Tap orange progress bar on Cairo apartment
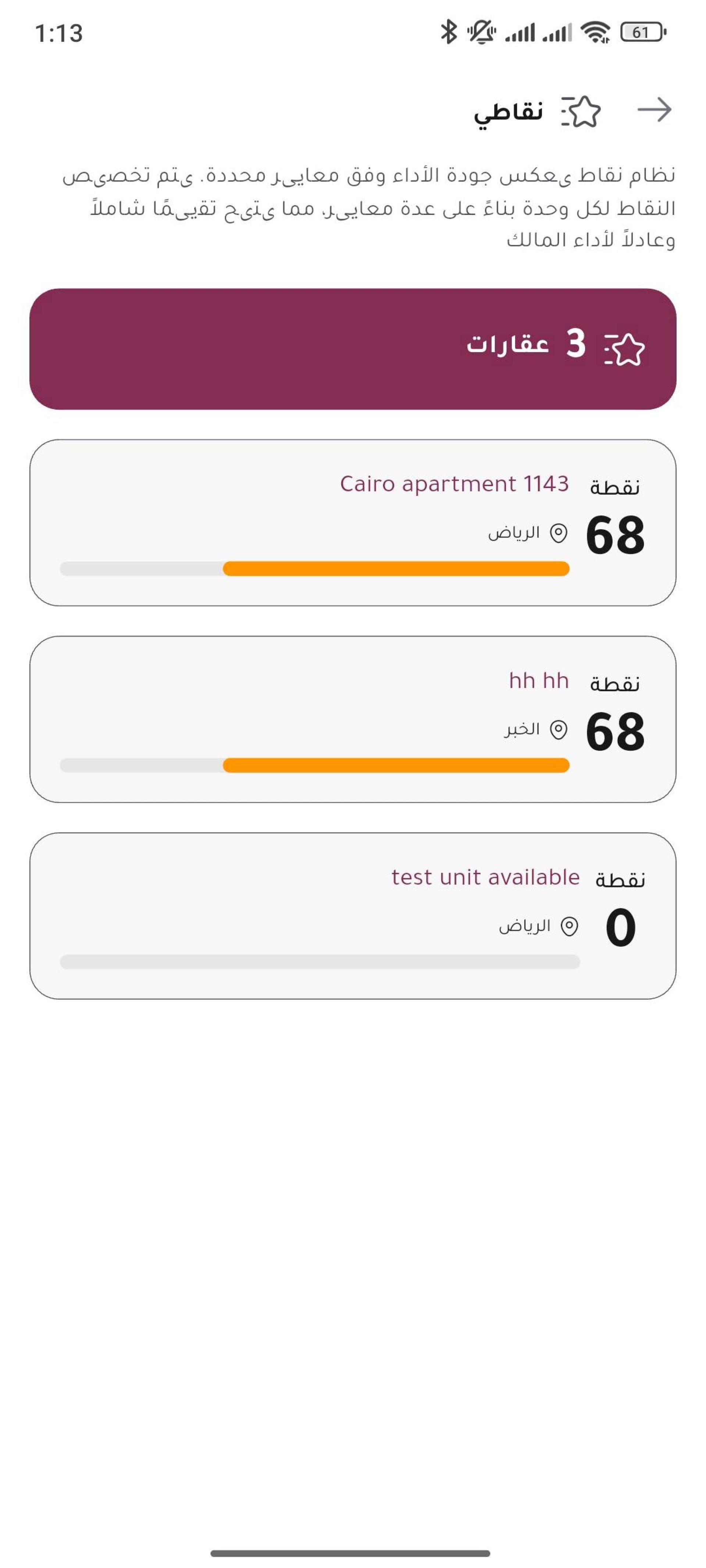The width and height of the screenshot is (706, 1568). 396,568
